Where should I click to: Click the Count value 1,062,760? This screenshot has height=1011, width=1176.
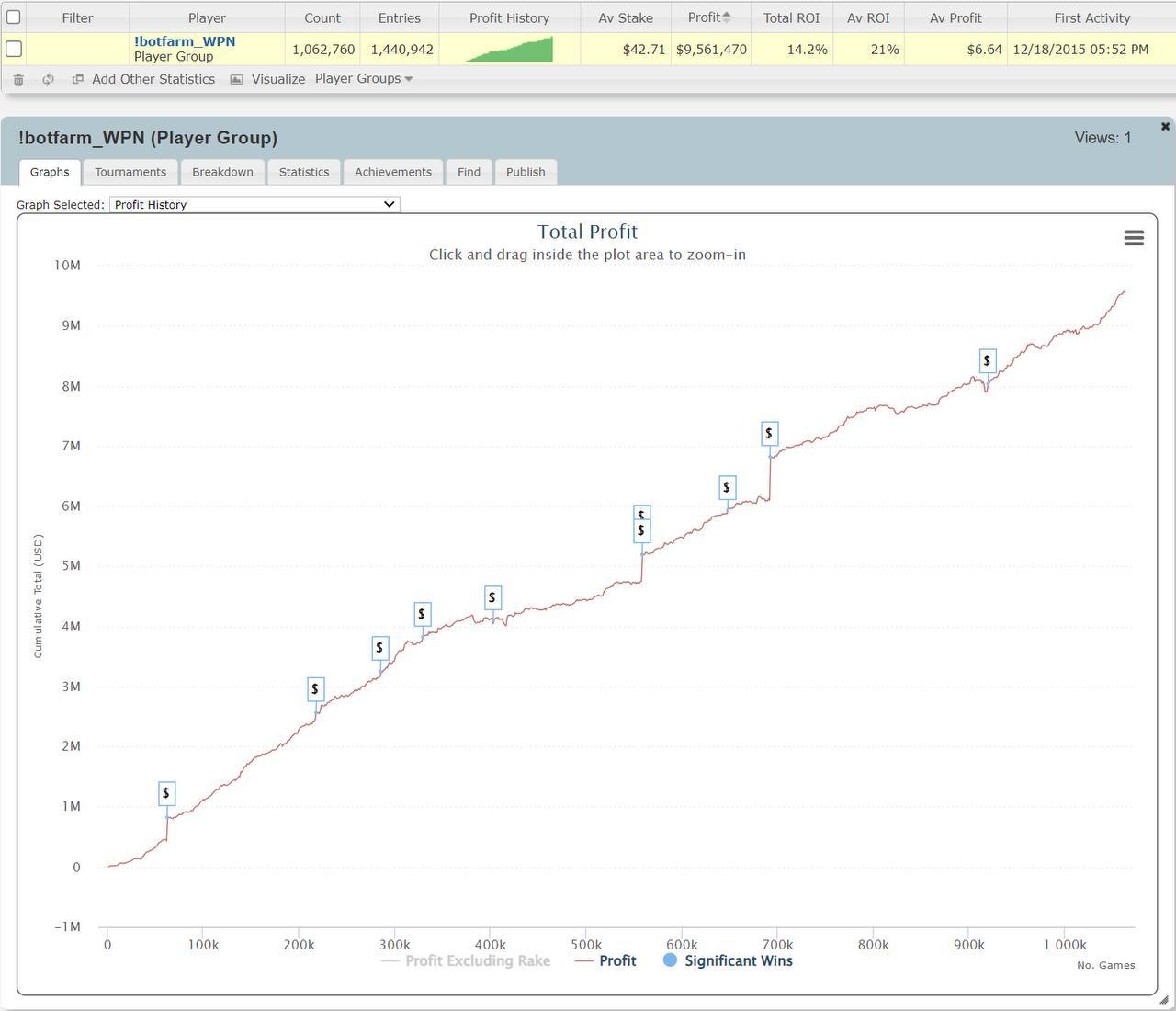click(323, 49)
